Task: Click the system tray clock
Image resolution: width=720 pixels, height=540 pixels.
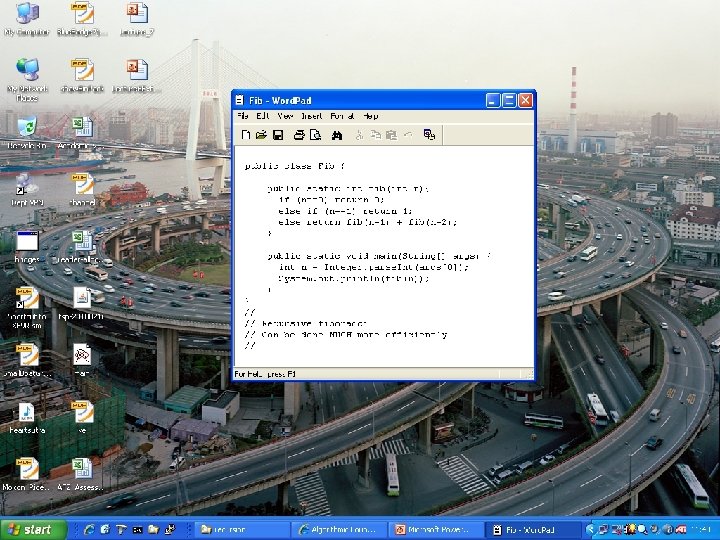Action: point(701,530)
